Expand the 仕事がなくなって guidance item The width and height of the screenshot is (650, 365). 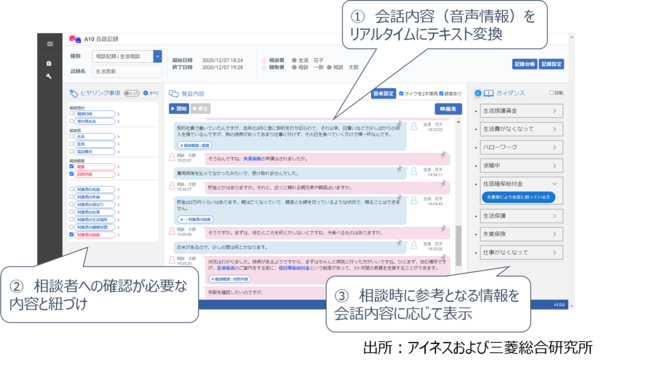[521, 253]
